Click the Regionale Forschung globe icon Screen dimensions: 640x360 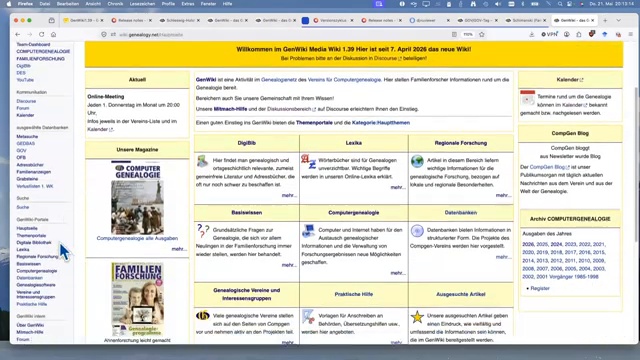(417, 161)
